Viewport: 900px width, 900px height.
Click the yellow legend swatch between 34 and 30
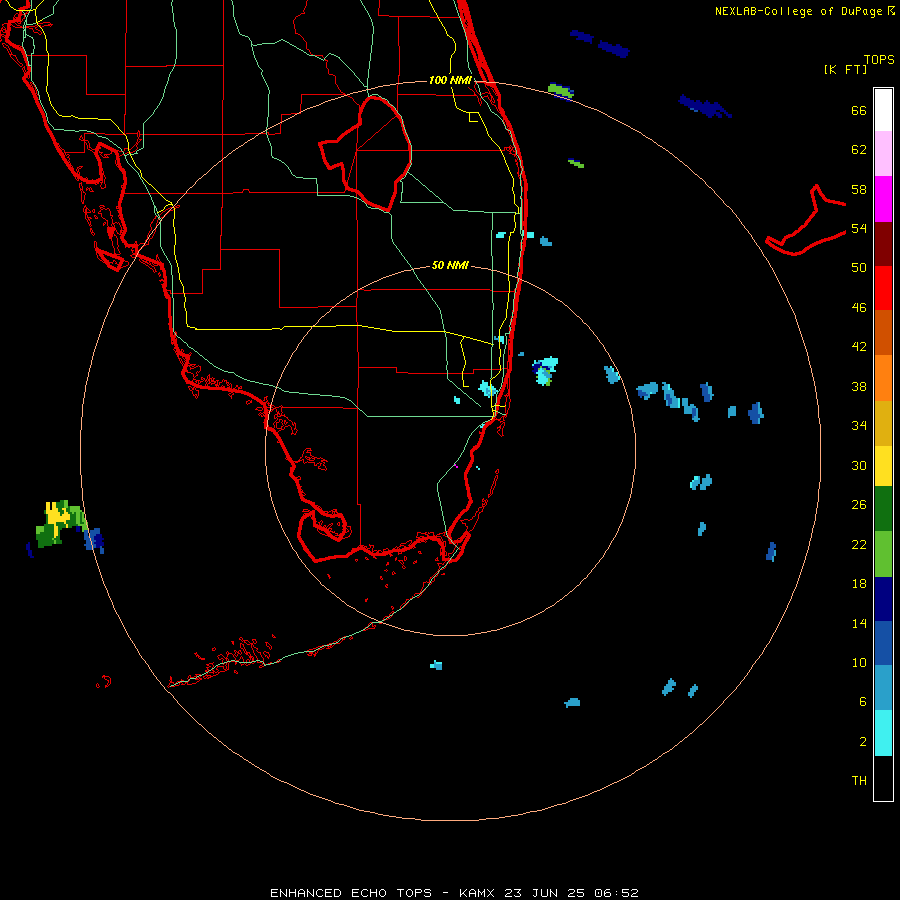point(883,465)
